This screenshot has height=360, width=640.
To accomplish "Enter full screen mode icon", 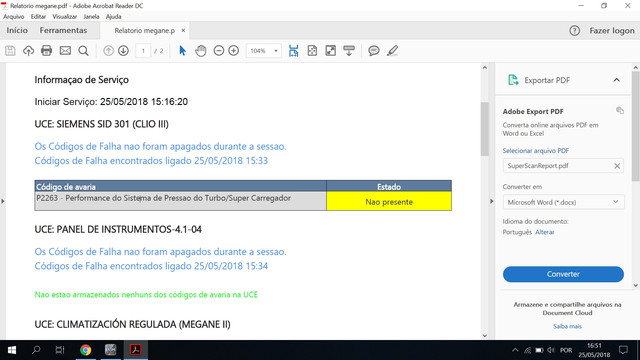I will [x=331, y=51].
